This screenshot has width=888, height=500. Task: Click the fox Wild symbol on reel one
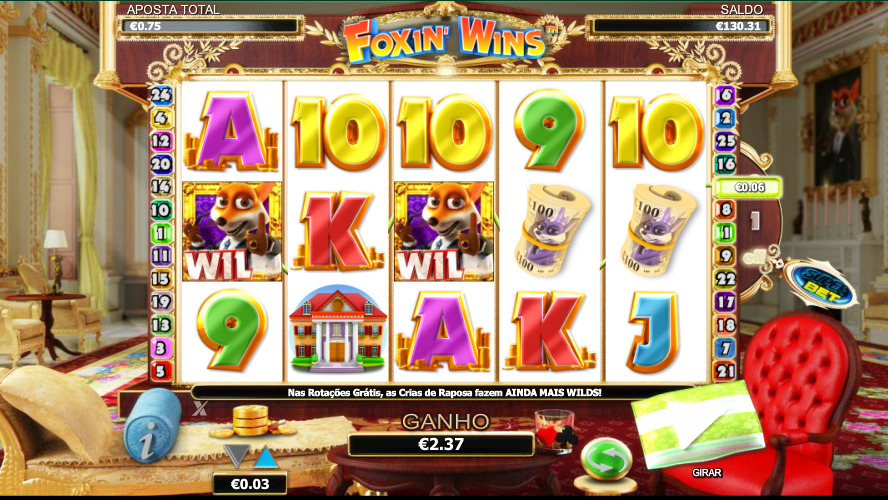pyautogui.click(x=232, y=231)
